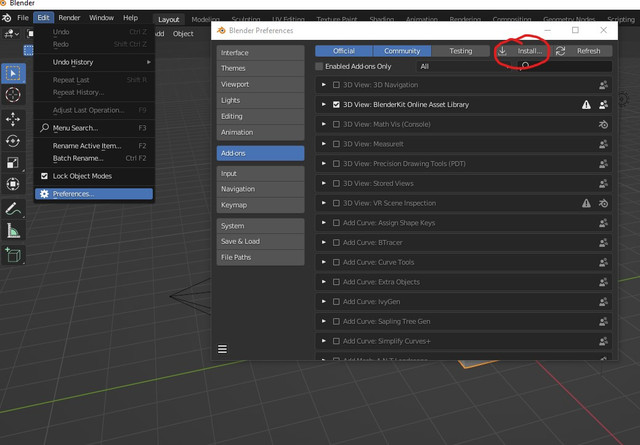
Task: Toggle Enabled Add-ons Only checkbox
Action: point(319,66)
